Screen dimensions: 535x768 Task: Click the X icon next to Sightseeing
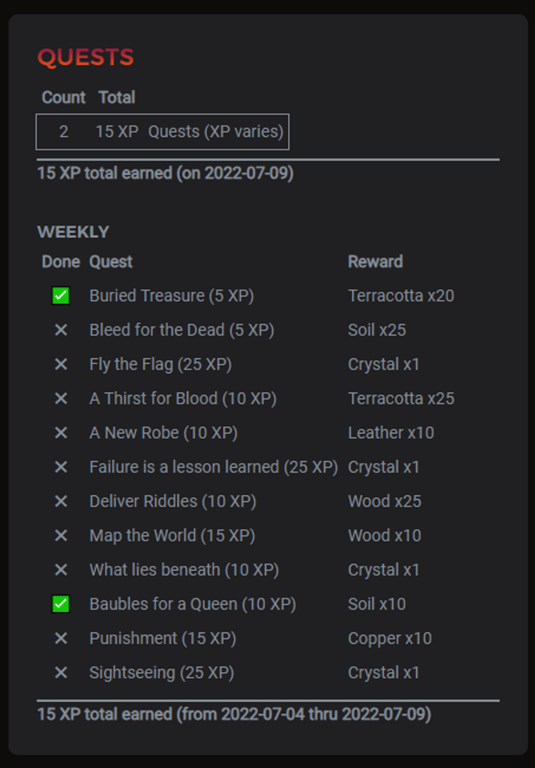[61, 673]
